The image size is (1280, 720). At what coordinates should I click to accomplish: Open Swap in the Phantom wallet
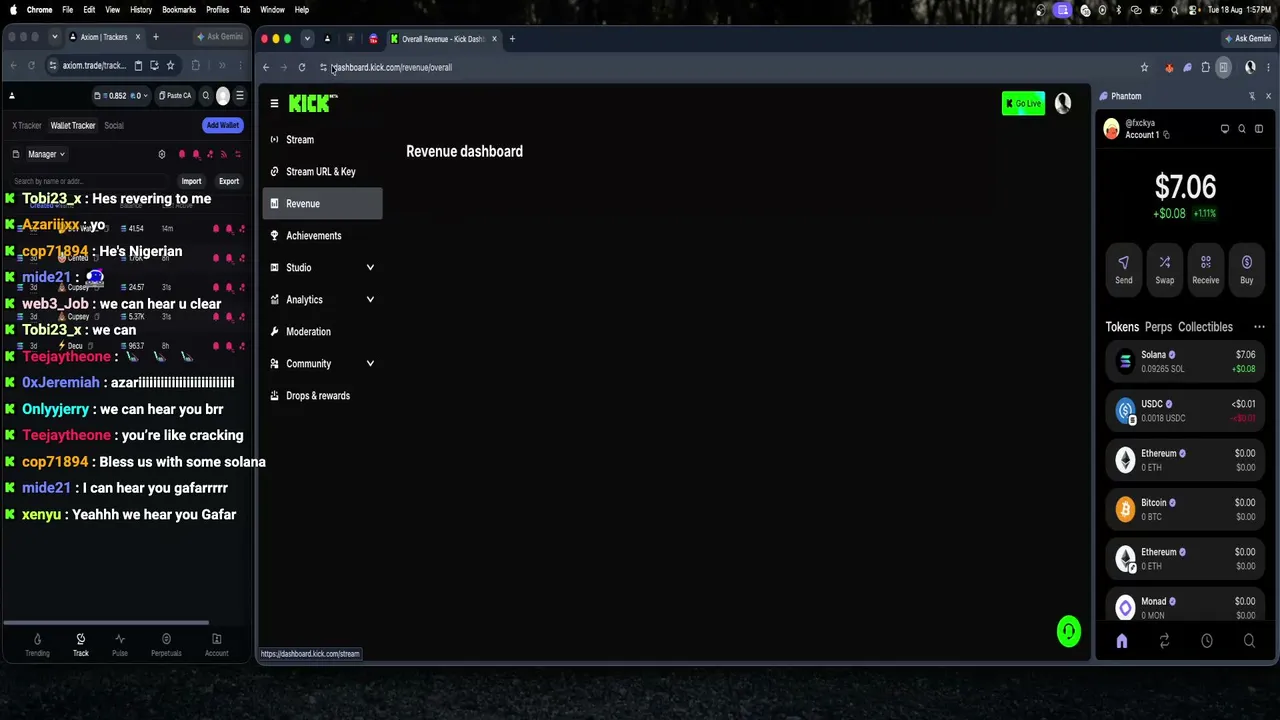[x=1165, y=269]
